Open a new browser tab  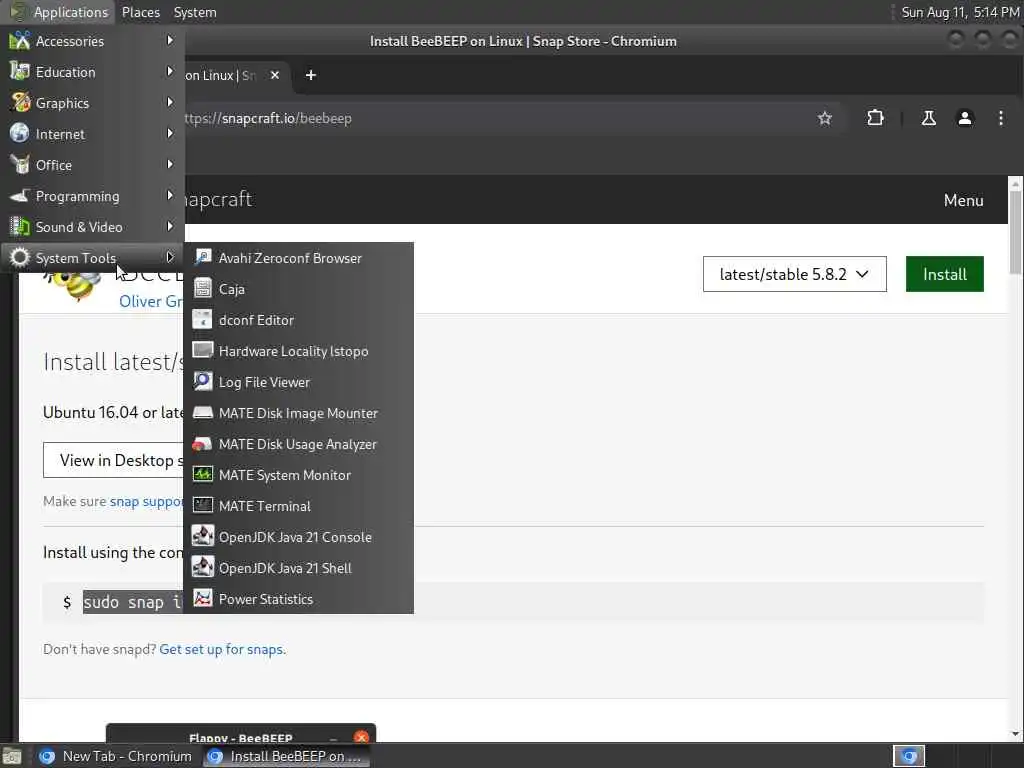click(x=311, y=75)
